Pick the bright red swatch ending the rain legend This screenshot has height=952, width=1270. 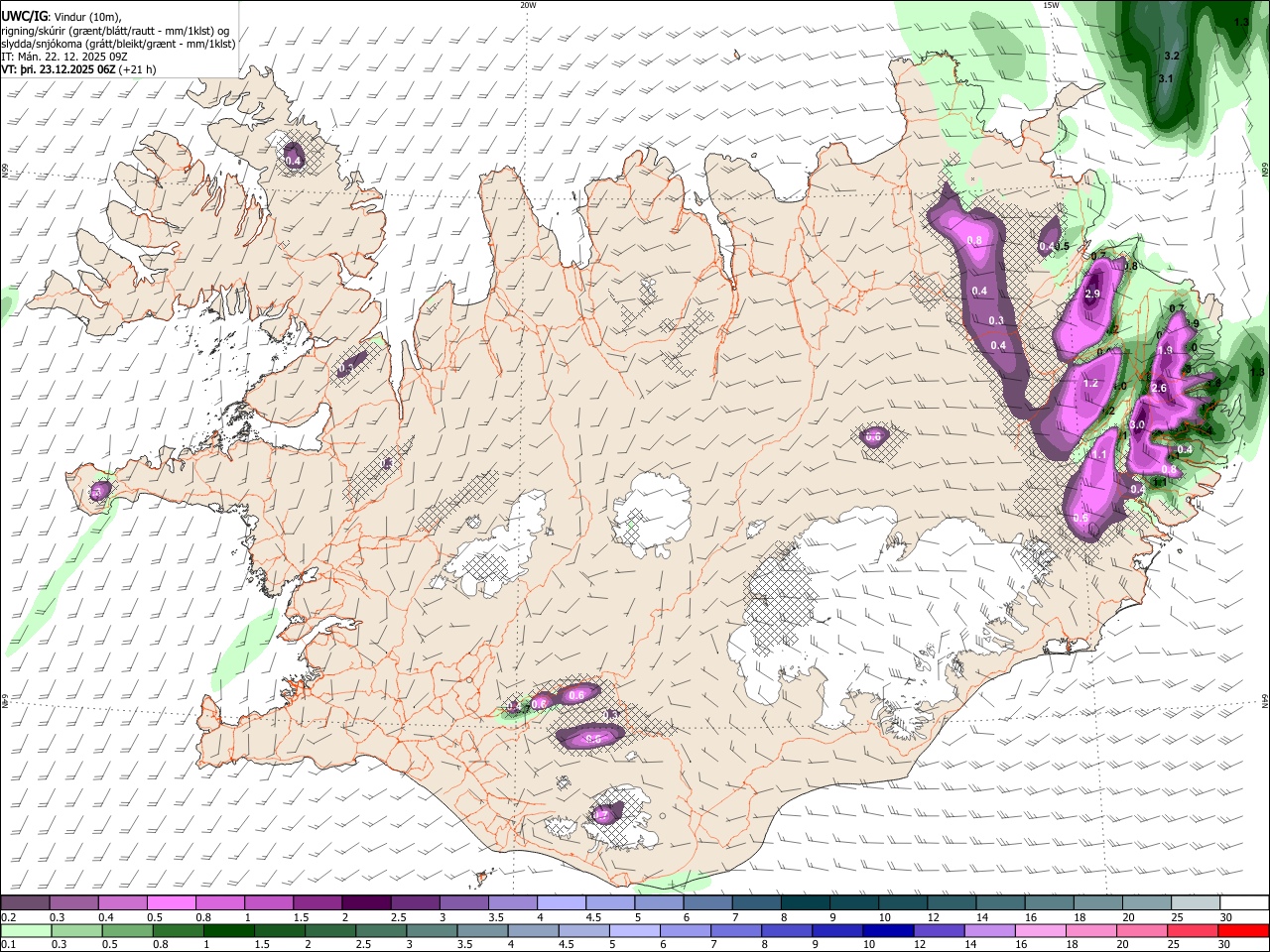point(1244,930)
